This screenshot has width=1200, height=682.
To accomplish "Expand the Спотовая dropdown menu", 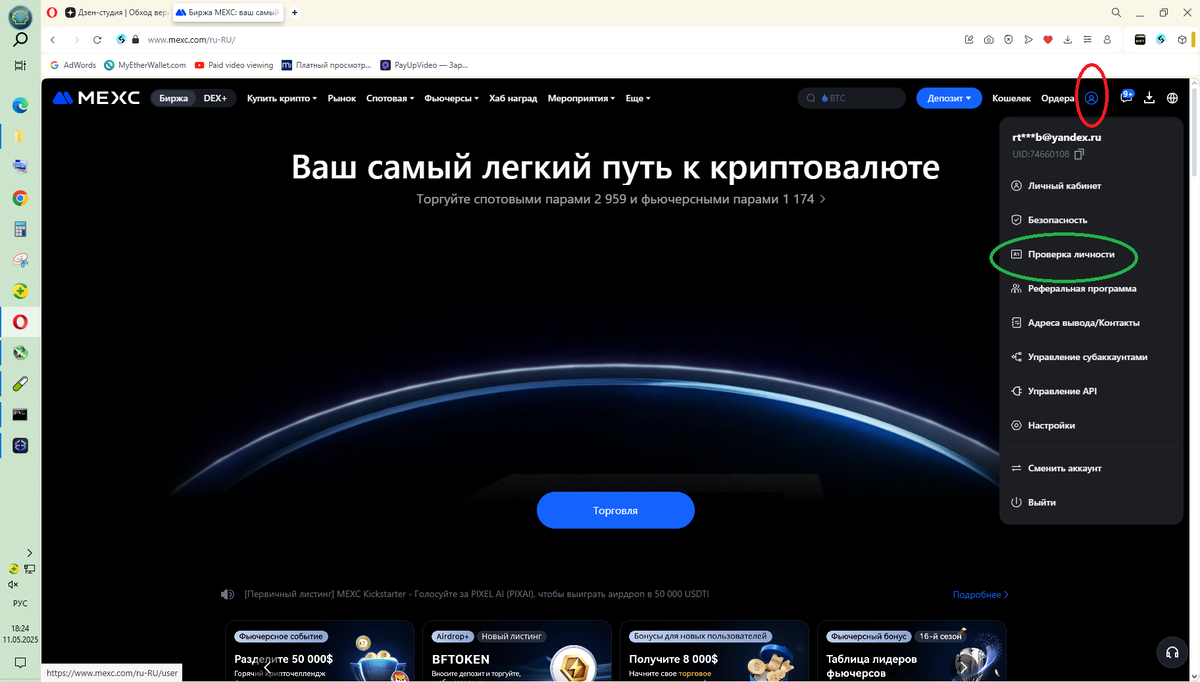I will click(390, 98).
